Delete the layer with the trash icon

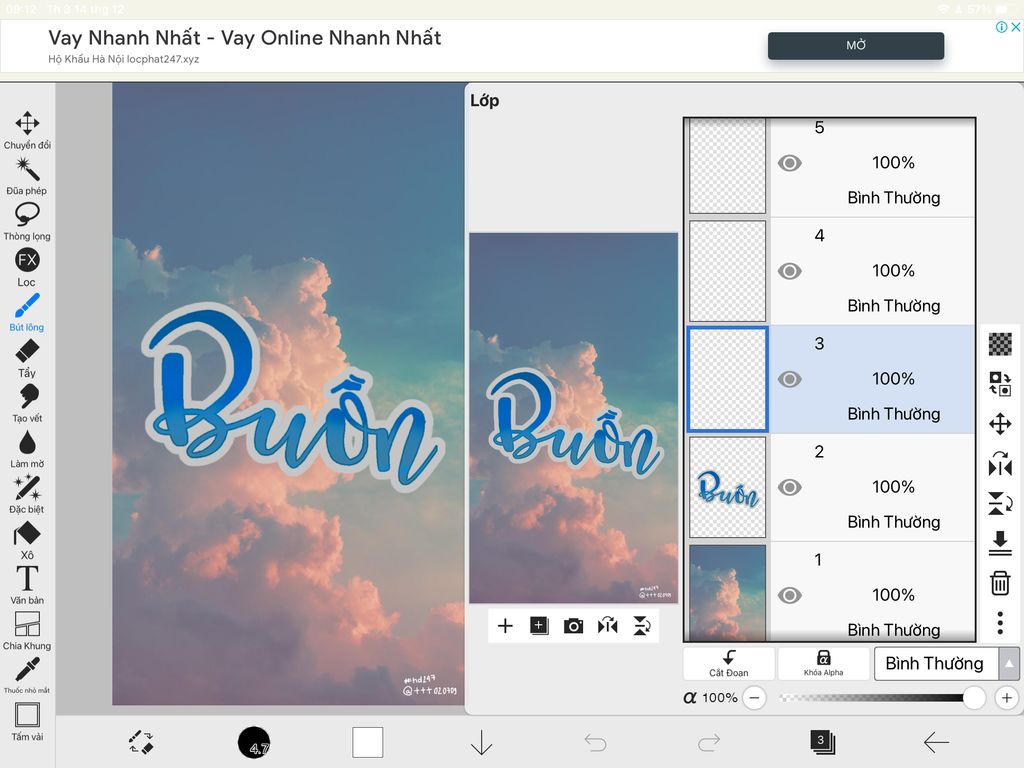(x=1000, y=583)
